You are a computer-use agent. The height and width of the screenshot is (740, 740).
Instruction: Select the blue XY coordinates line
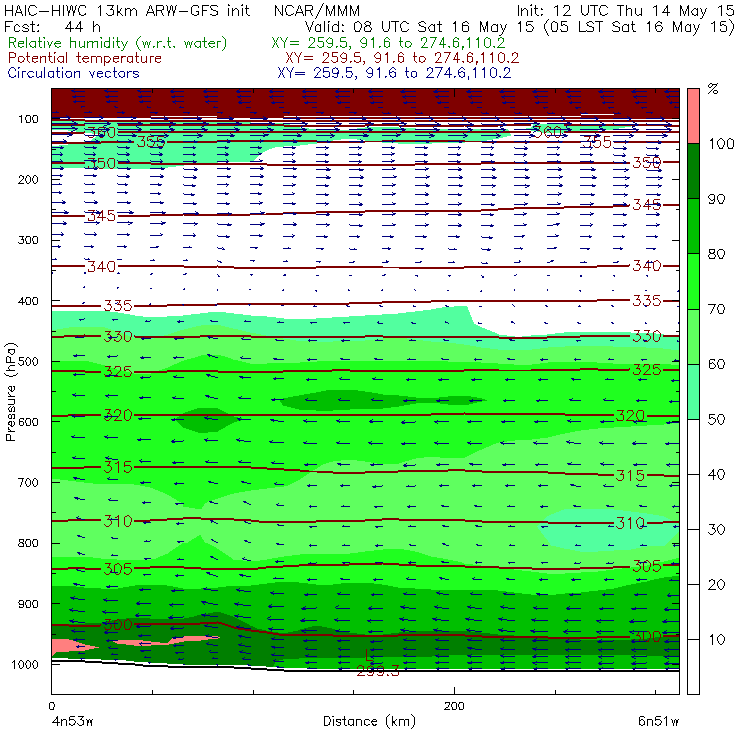[x=394, y=73]
